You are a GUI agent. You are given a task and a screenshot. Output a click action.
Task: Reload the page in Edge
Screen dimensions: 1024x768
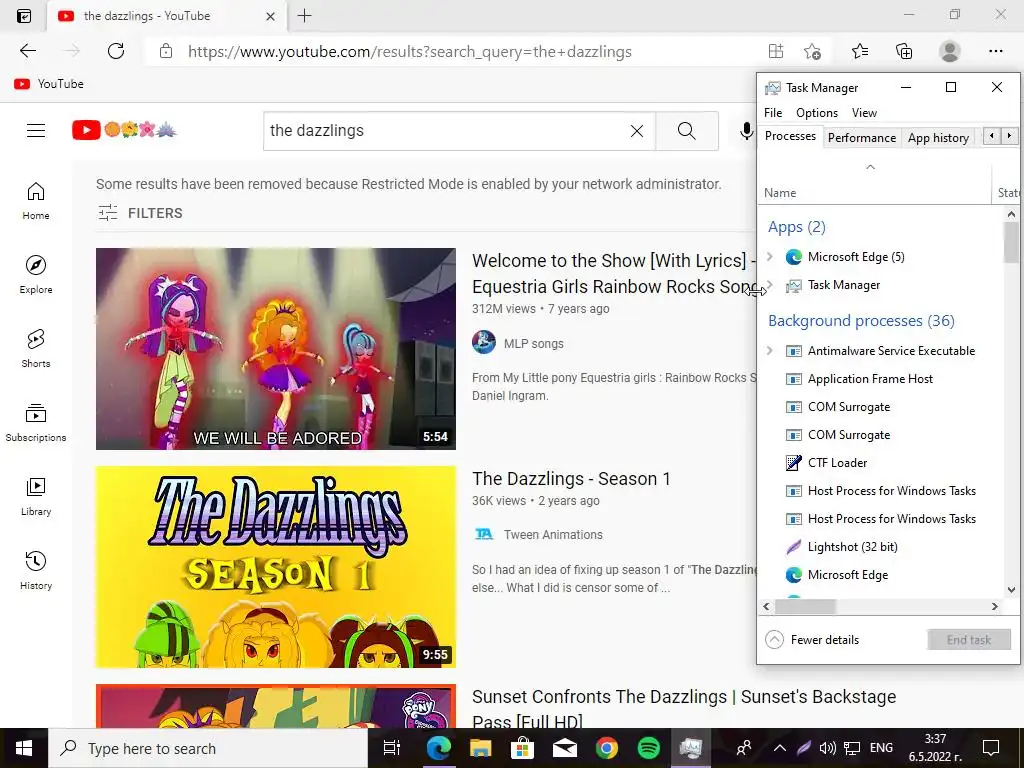(x=116, y=51)
